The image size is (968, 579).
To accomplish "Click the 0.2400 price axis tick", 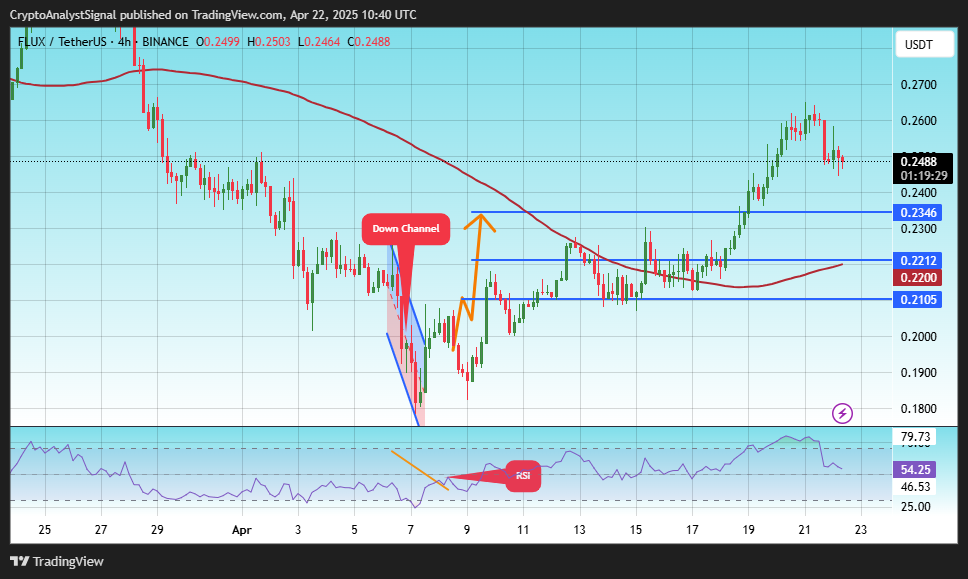I will pyautogui.click(x=919, y=193).
